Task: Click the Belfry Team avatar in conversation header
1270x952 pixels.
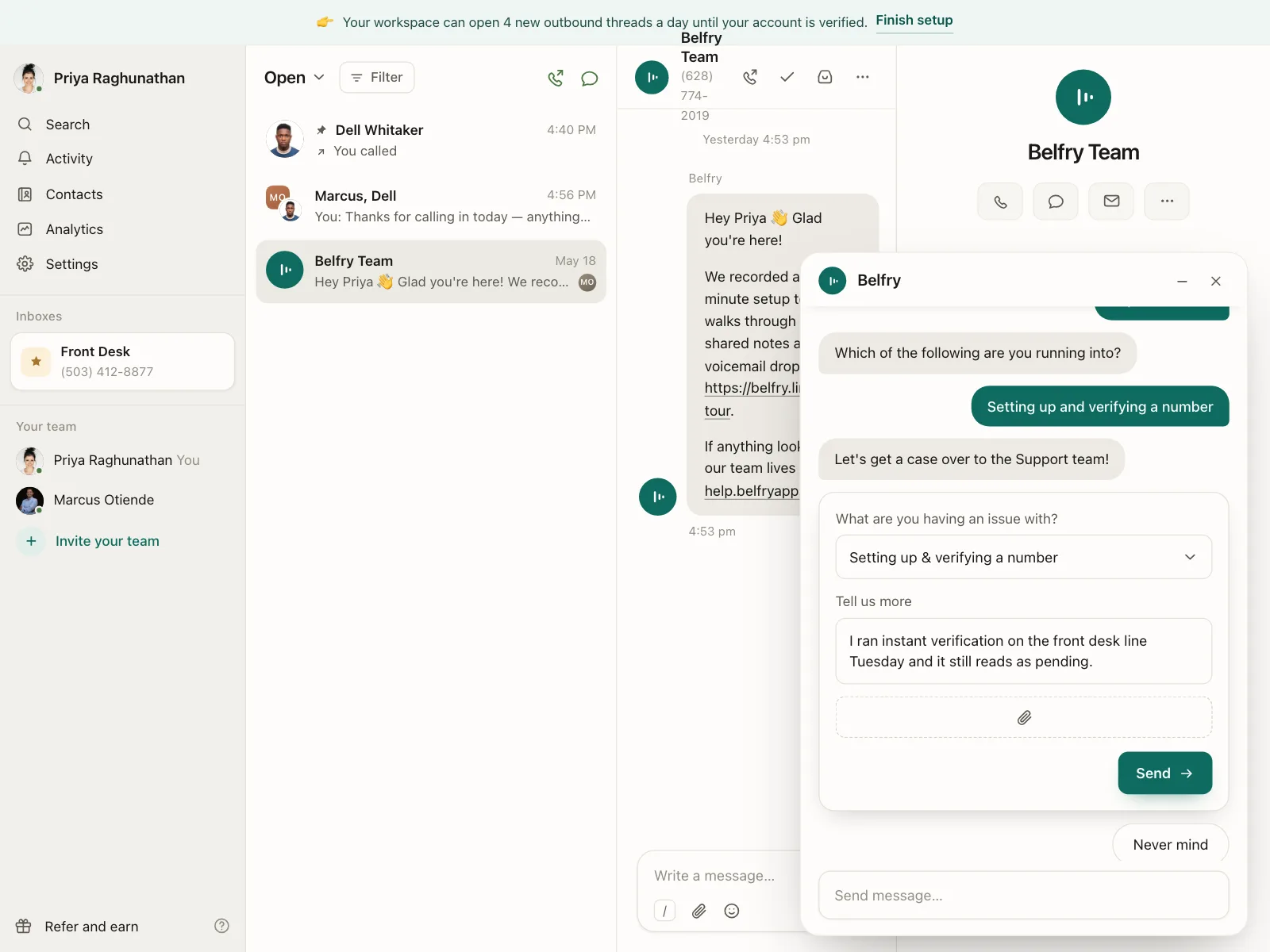Action: (652, 77)
